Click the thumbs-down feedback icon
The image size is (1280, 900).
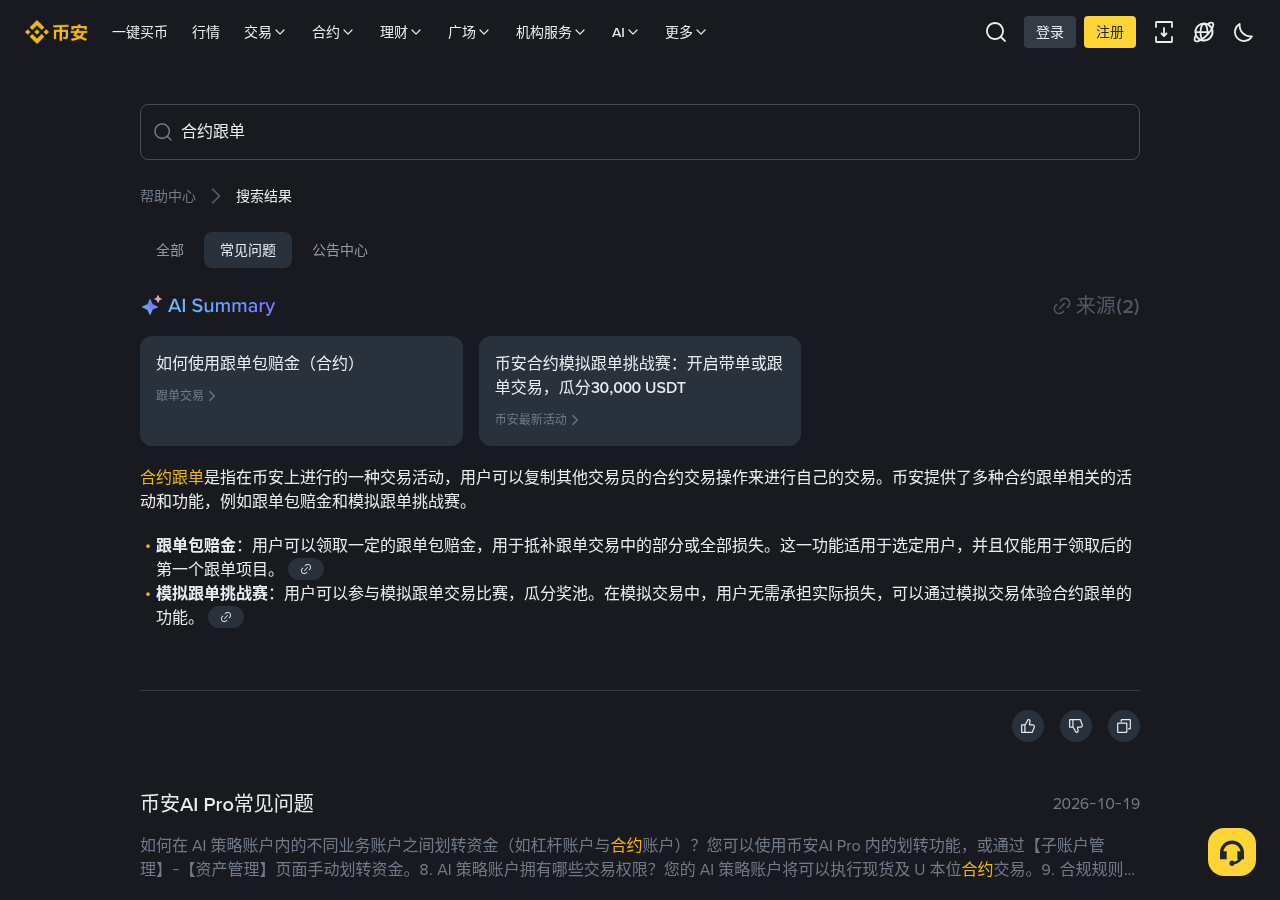[x=1076, y=726]
